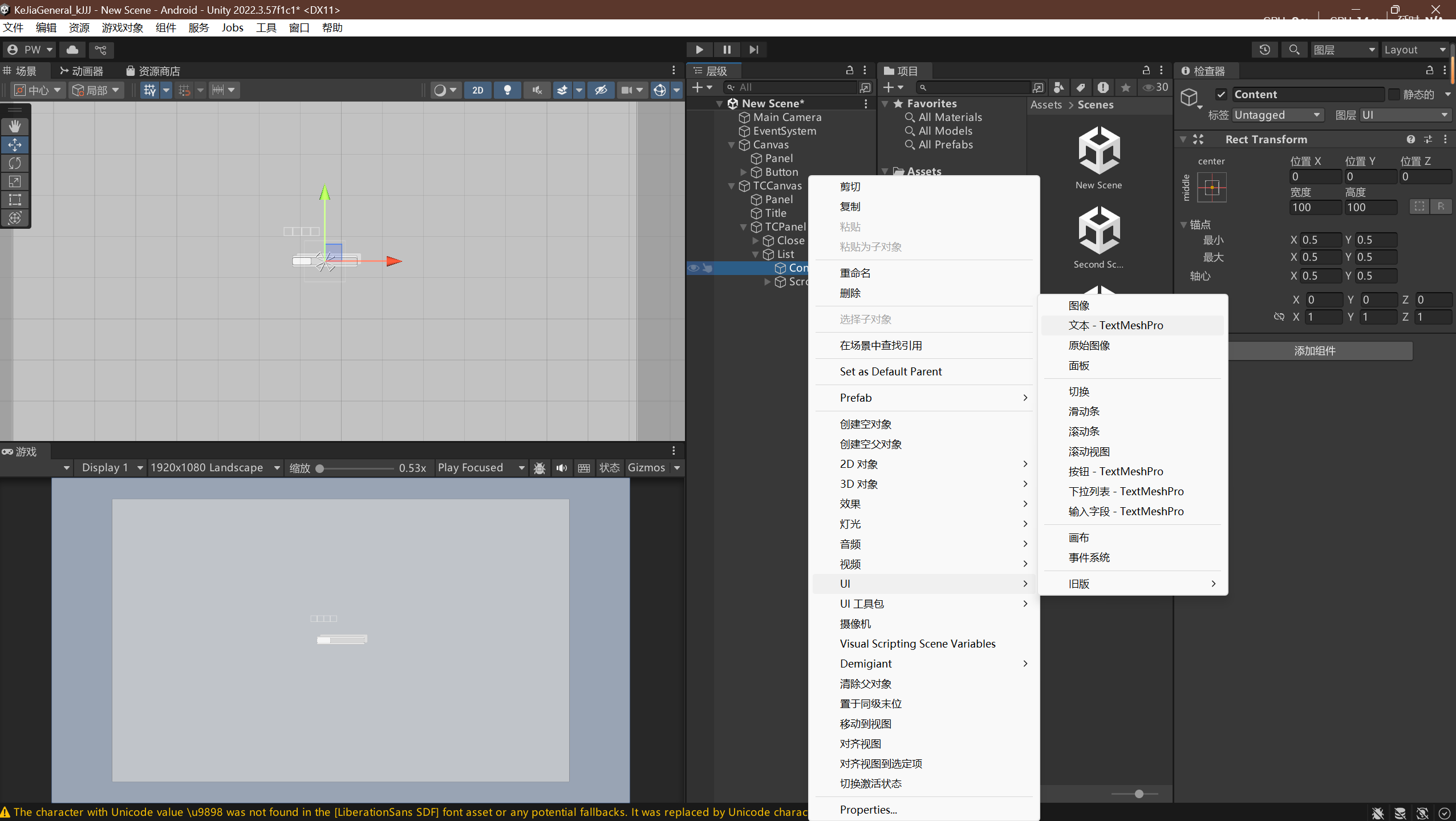The image size is (1456, 821).
Task: Choose Set as Default Parent
Action: pos(890,371)
